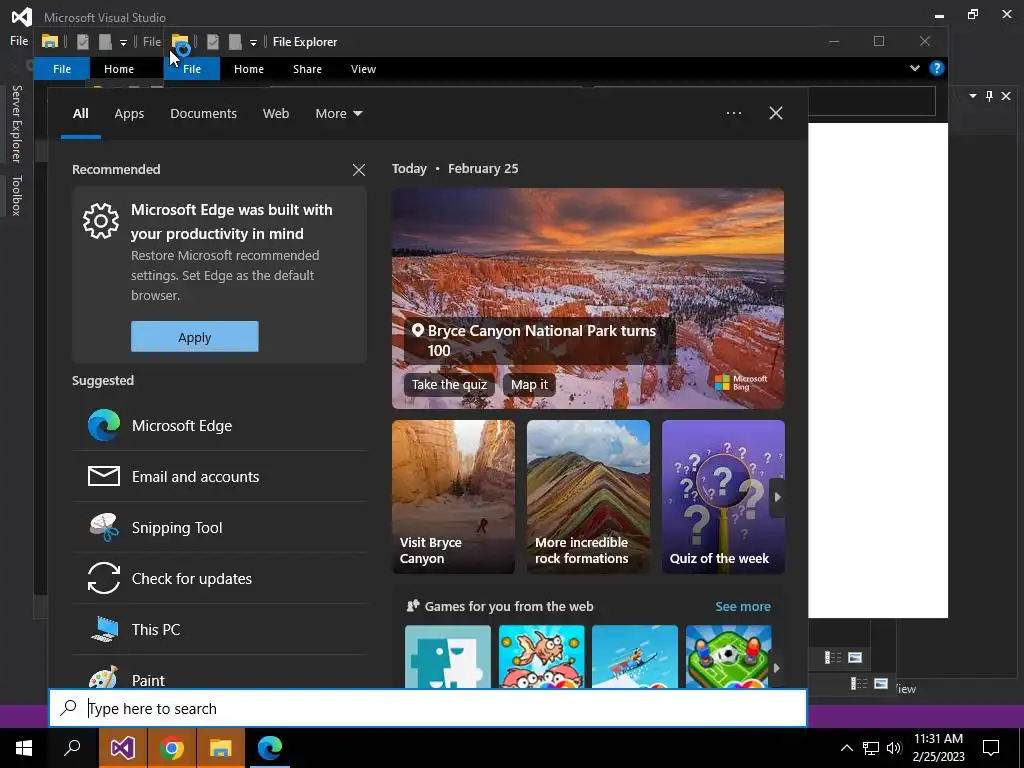1024x768 pixels.
Task: Click taskbar search magnifier icon
Action: [x=72, y=748]
